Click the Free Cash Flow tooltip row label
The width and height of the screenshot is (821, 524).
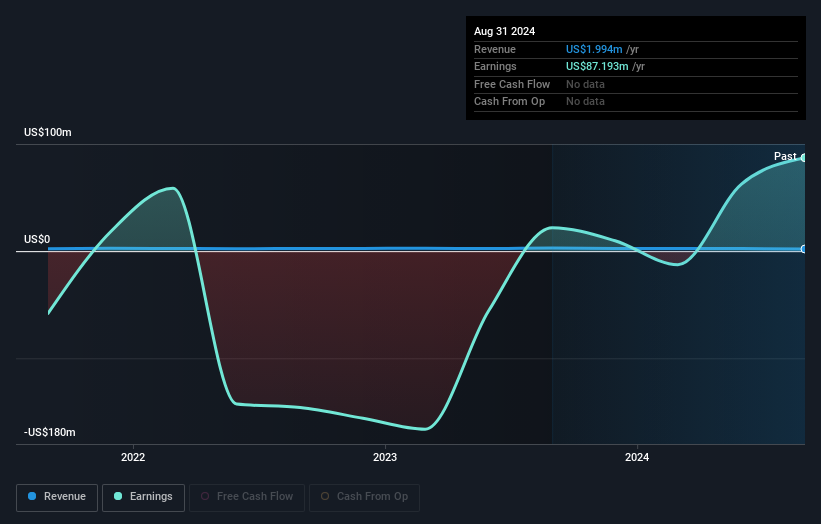(512, 84)
